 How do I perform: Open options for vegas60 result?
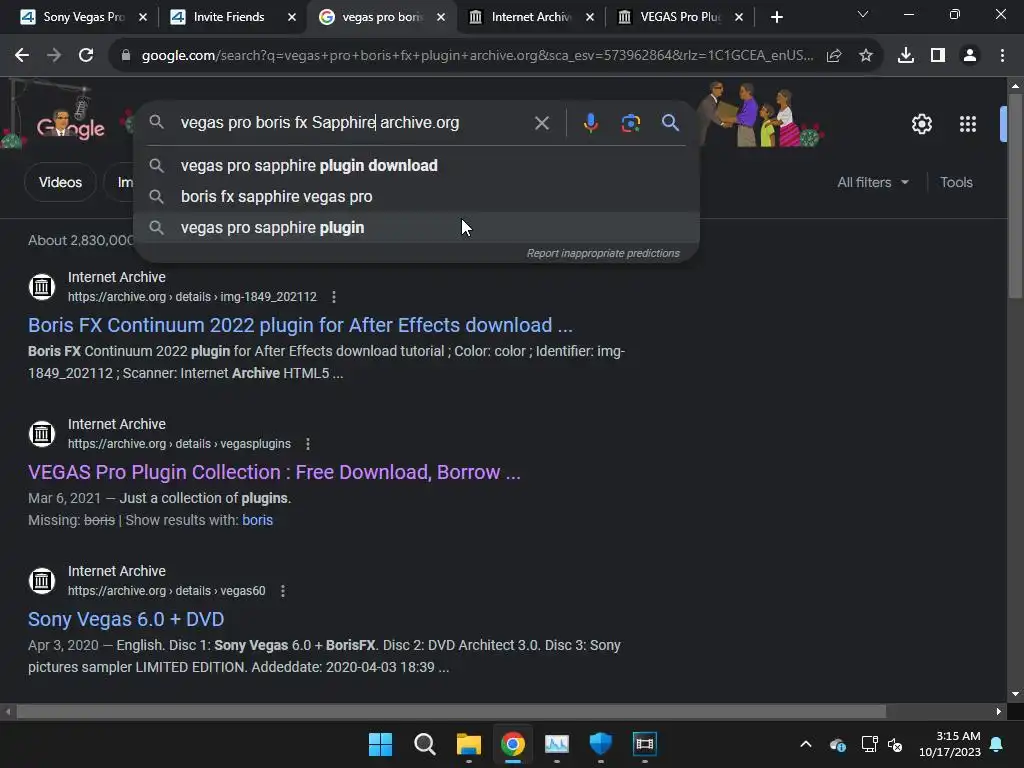283,591
